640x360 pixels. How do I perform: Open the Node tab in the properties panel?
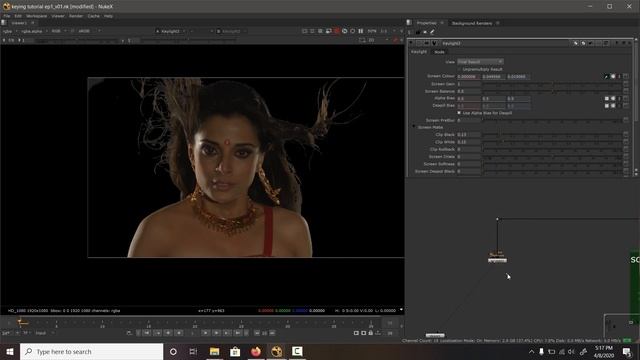(x=439, y=52)
